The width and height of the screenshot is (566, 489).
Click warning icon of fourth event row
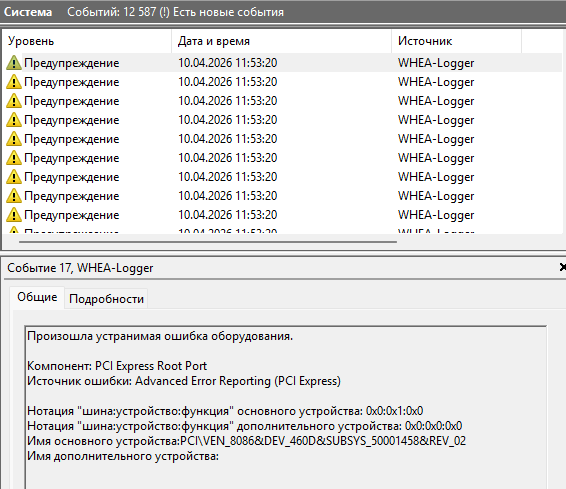coord(14,120)
